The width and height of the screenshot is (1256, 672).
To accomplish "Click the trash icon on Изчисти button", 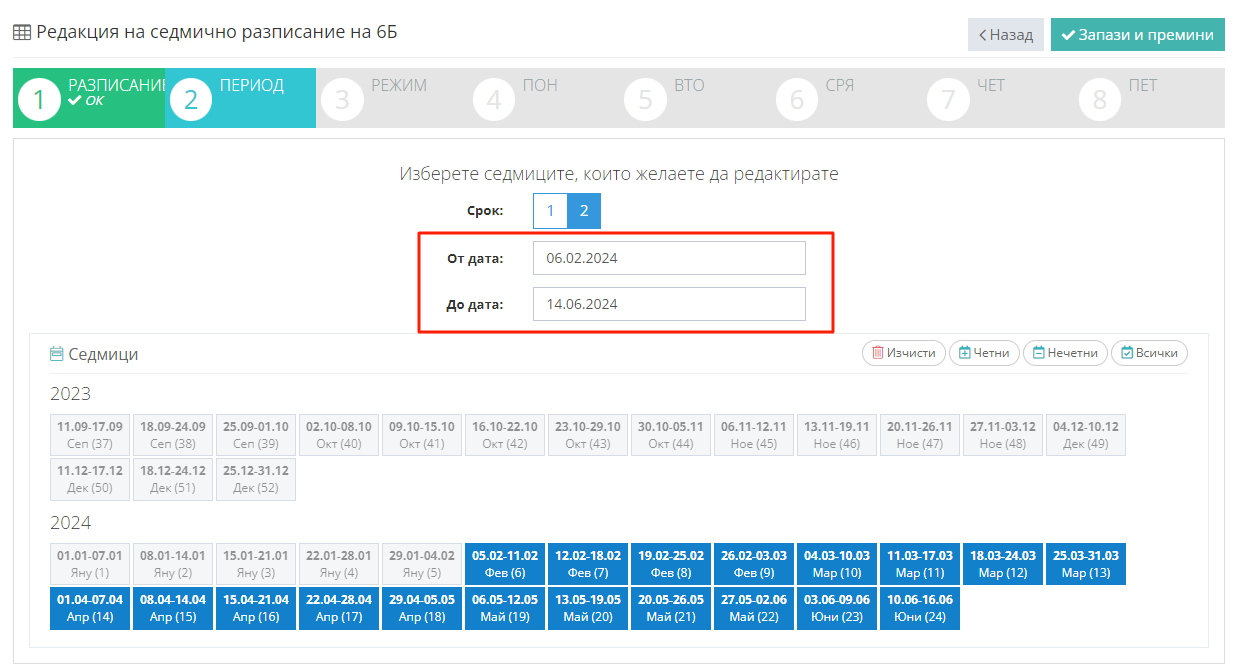I will click(x=877, y=353).
